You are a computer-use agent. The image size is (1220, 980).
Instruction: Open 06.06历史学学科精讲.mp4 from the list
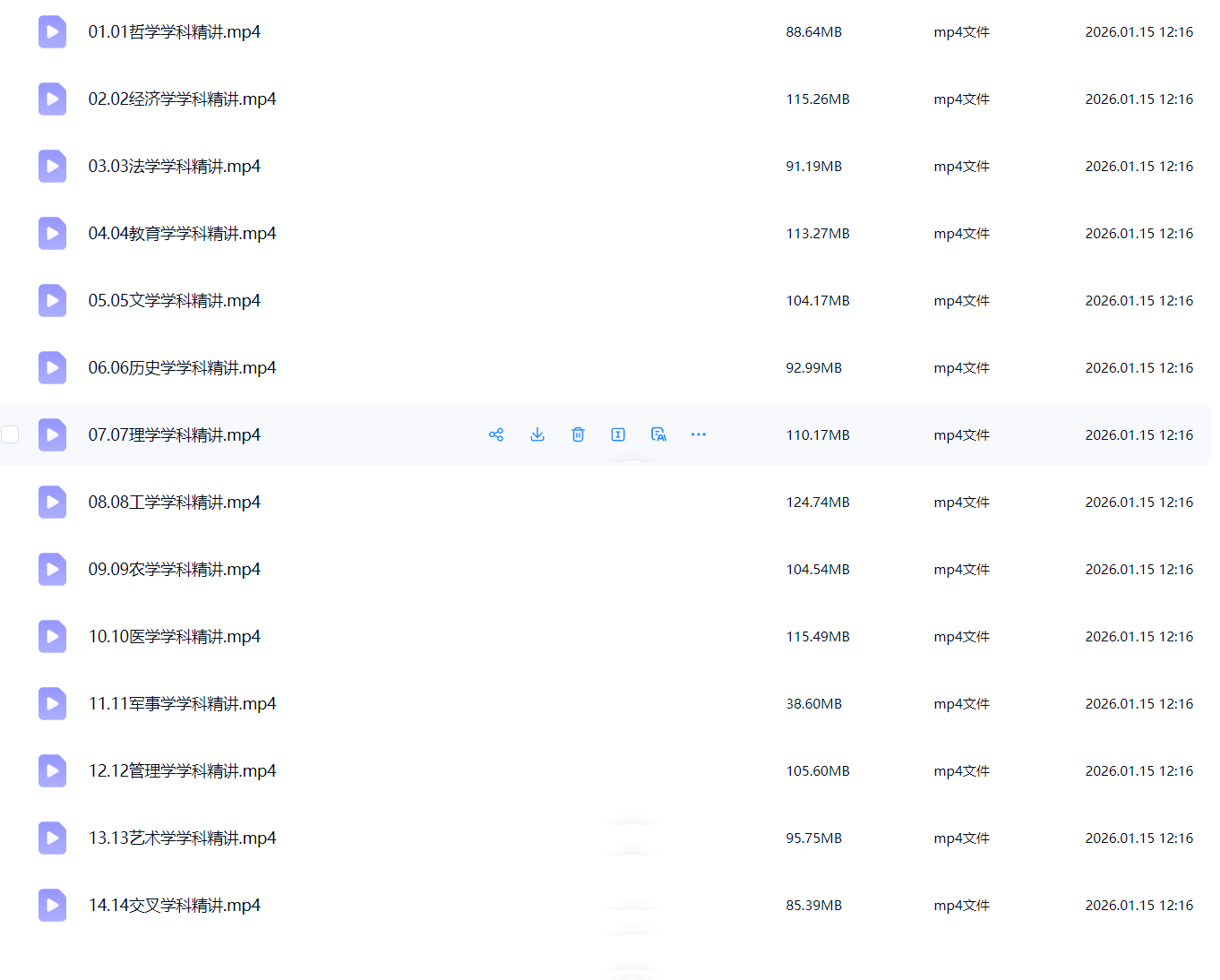pyautogui.click(x=182, y=368)
